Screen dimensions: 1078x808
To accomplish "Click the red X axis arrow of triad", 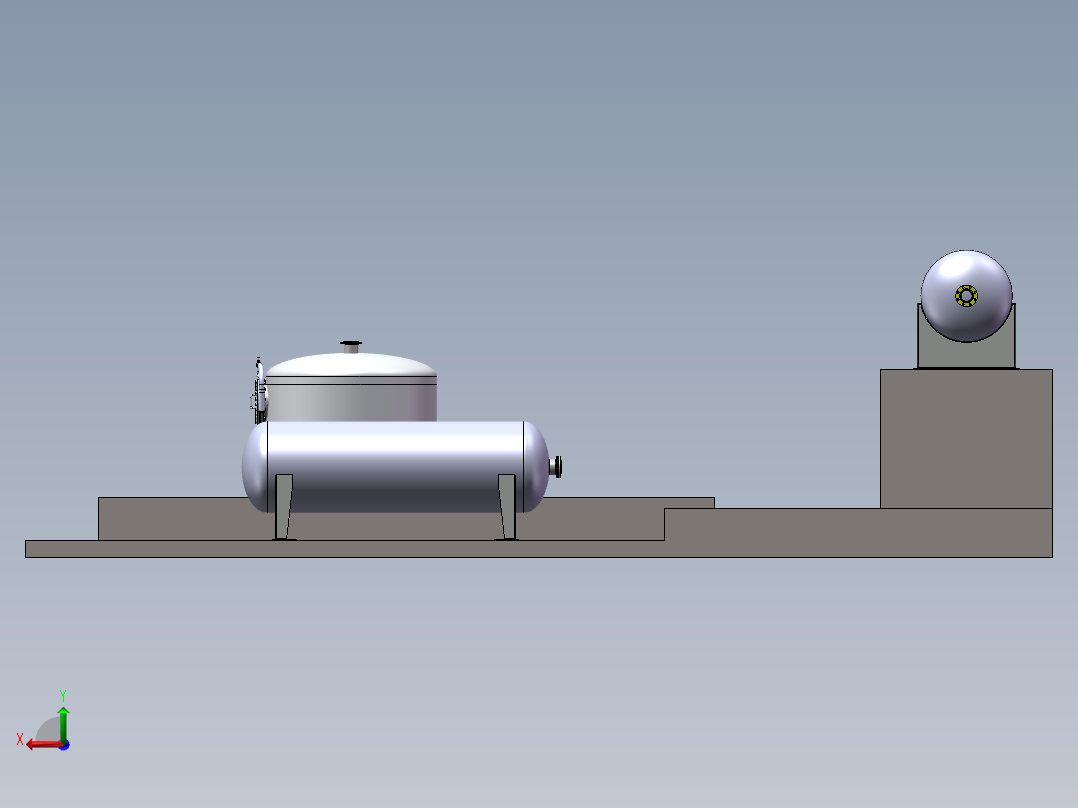I will (x=43, y=744).
